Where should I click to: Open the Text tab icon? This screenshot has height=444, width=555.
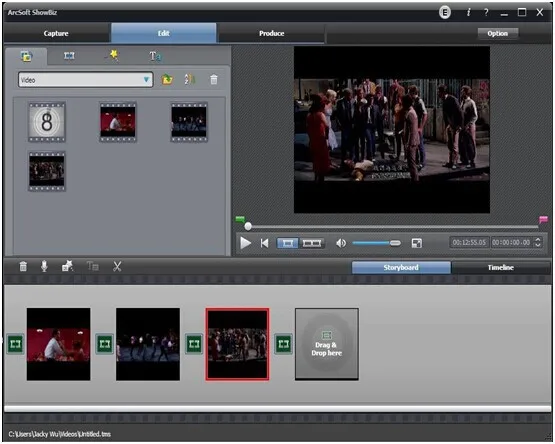pos(155,56)
